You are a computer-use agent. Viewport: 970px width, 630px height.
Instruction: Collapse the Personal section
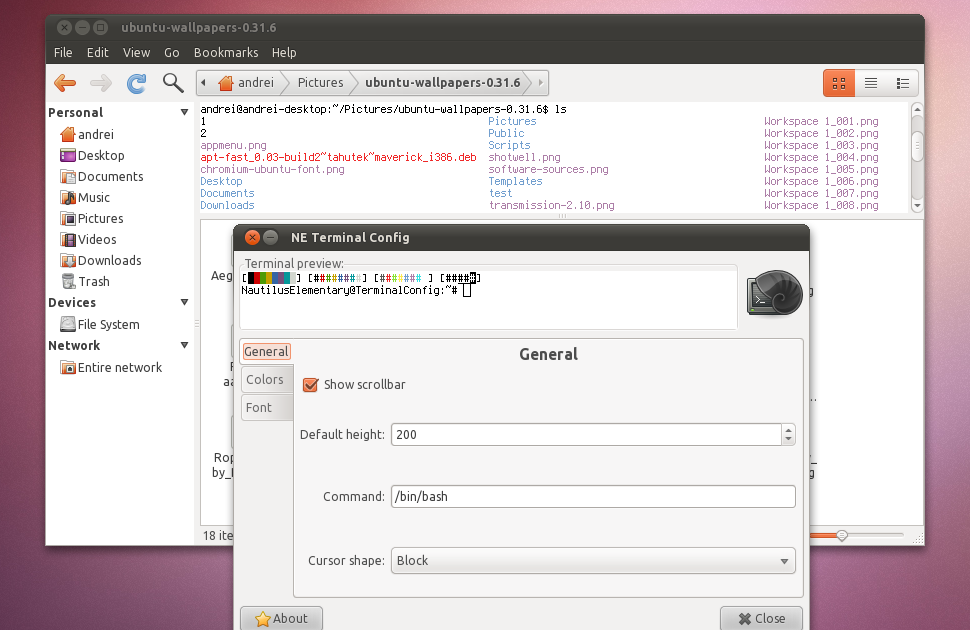pyautogui.click(x=183, y=112)
